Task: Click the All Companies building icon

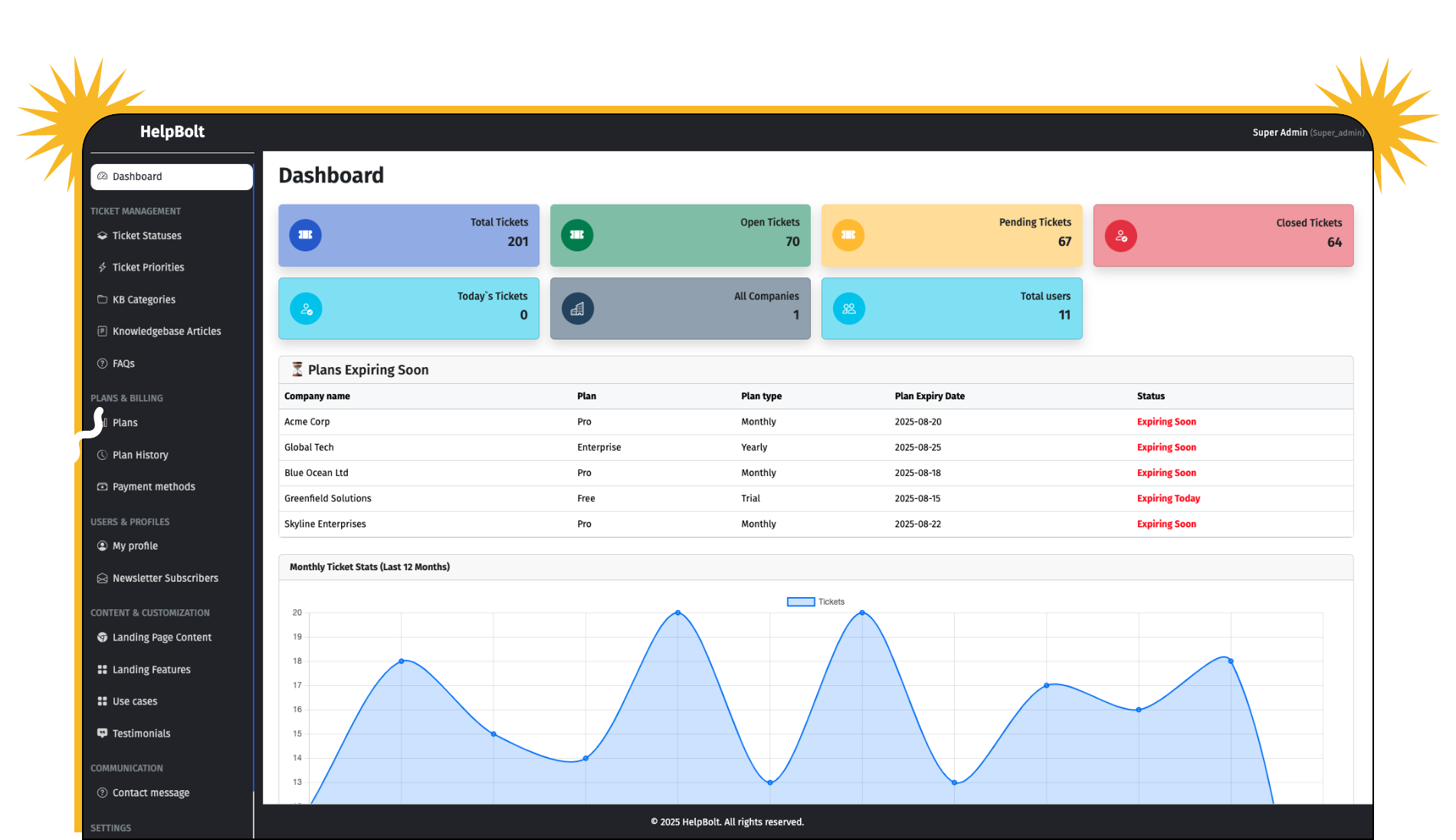Action: pyautogui.click(x=577, y=309)
